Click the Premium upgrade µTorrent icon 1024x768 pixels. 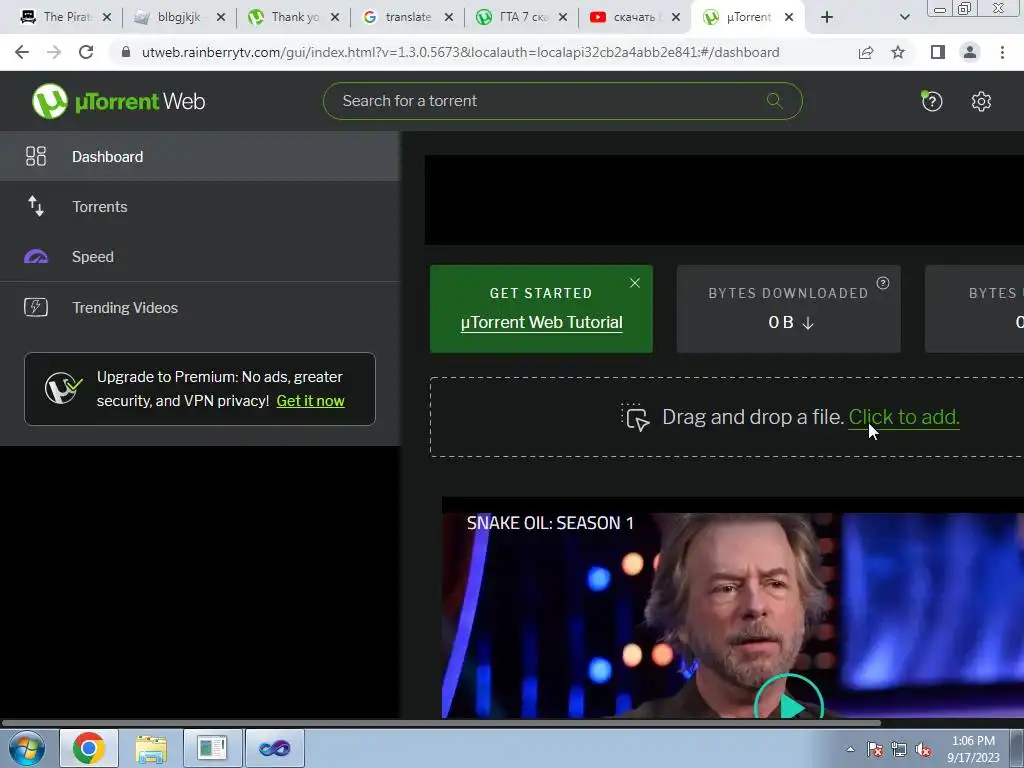click(63, 389)
